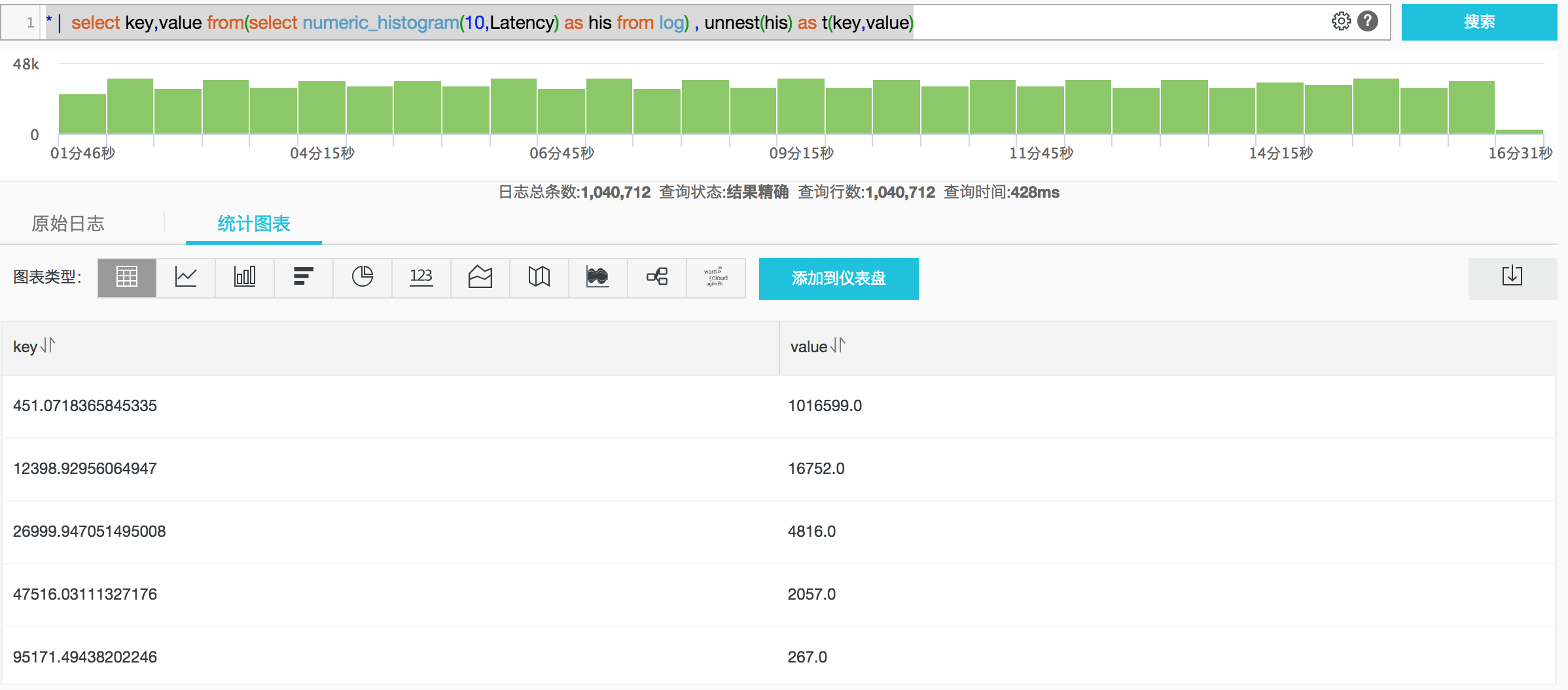Switch to the 统计图表 tab
This screenshot has height=690, width=1568.
(x=254, y=224)
